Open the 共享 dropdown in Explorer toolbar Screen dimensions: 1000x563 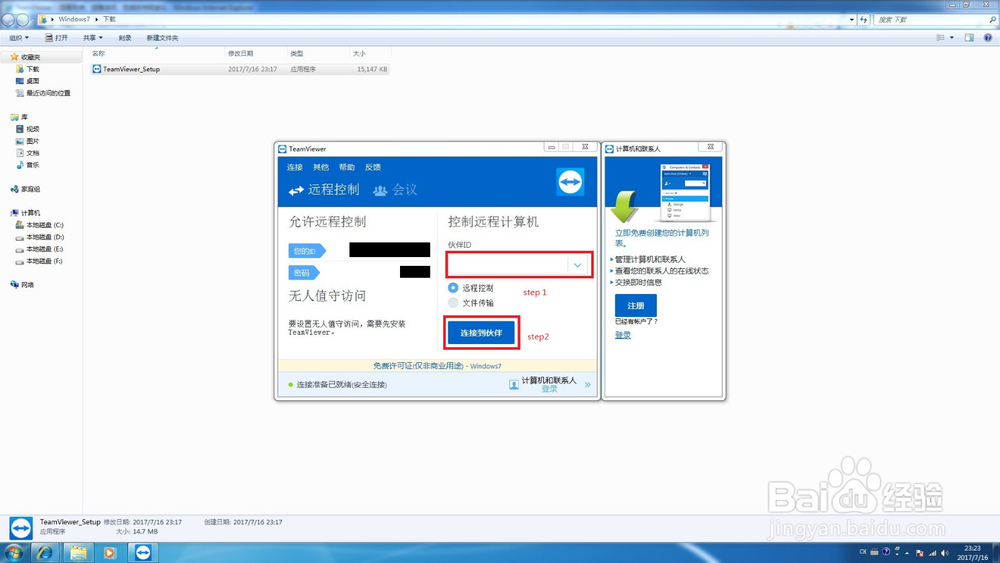pyautogui.click(x=92, y=38)
